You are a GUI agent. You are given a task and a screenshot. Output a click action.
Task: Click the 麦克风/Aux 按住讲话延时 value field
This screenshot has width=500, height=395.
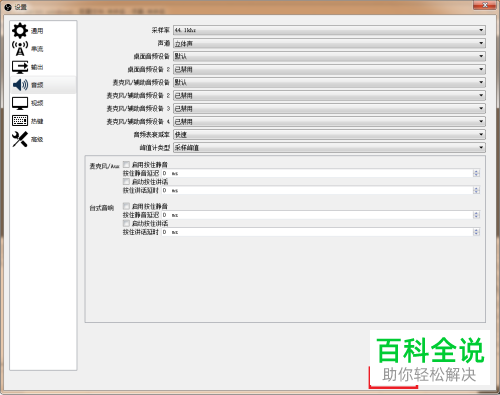pos(321,190)
